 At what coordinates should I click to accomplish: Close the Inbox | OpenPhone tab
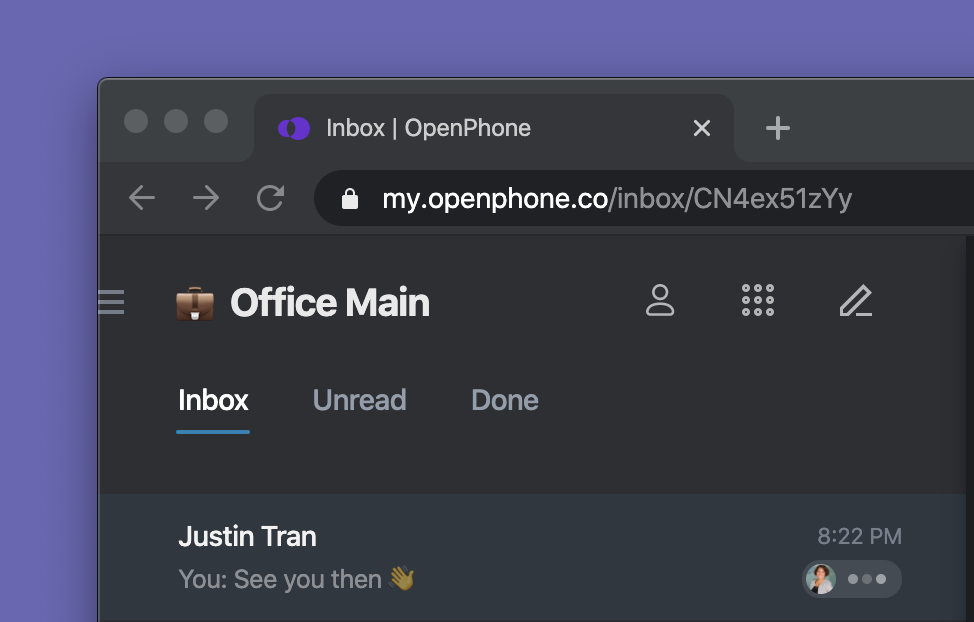[702, 129]
